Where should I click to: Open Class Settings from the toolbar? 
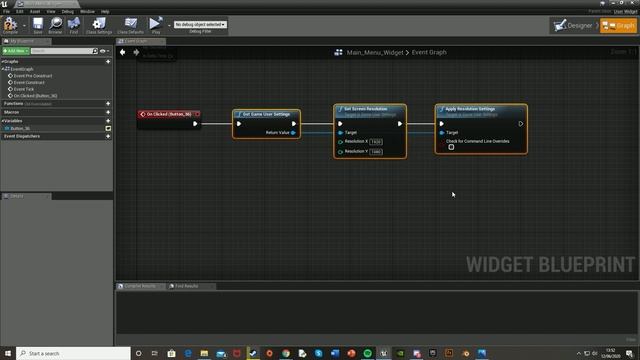pyautogui.click(x=99, y=24)
